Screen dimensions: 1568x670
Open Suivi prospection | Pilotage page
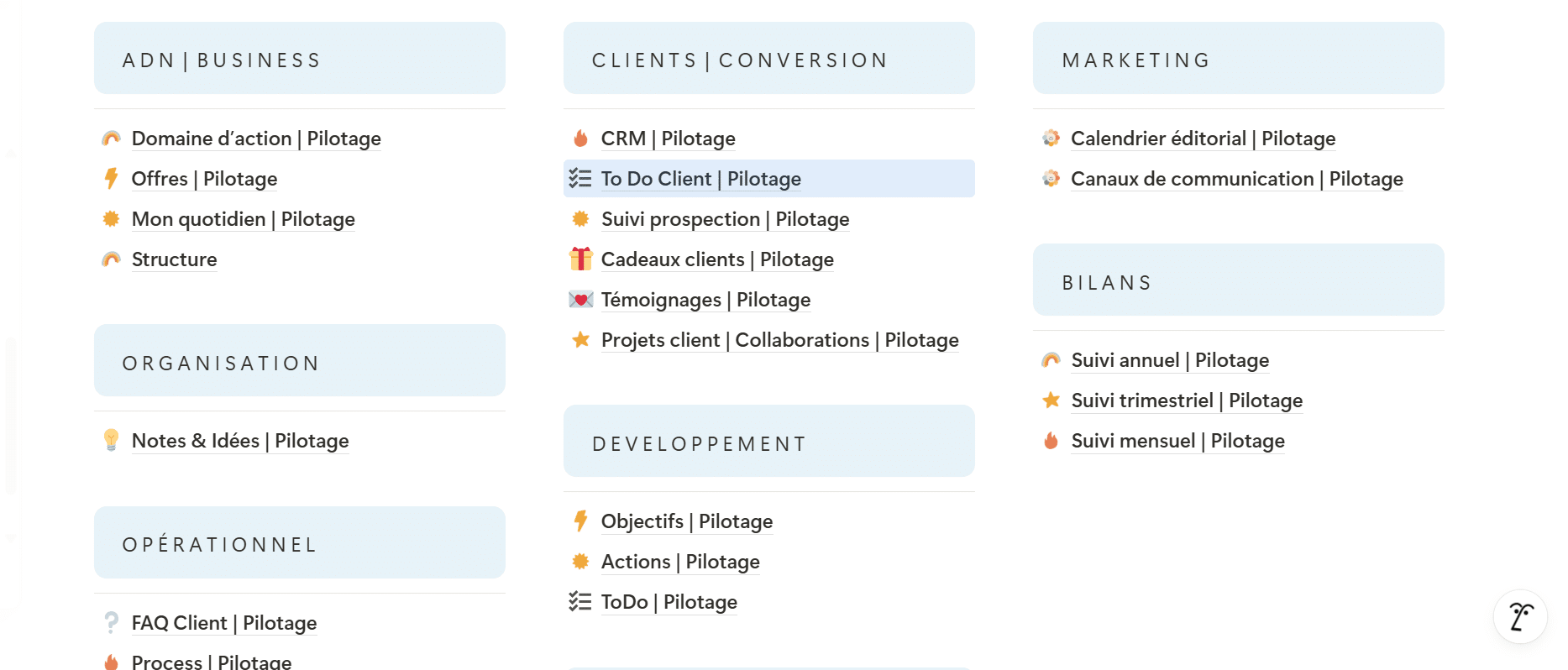(725, 219)
